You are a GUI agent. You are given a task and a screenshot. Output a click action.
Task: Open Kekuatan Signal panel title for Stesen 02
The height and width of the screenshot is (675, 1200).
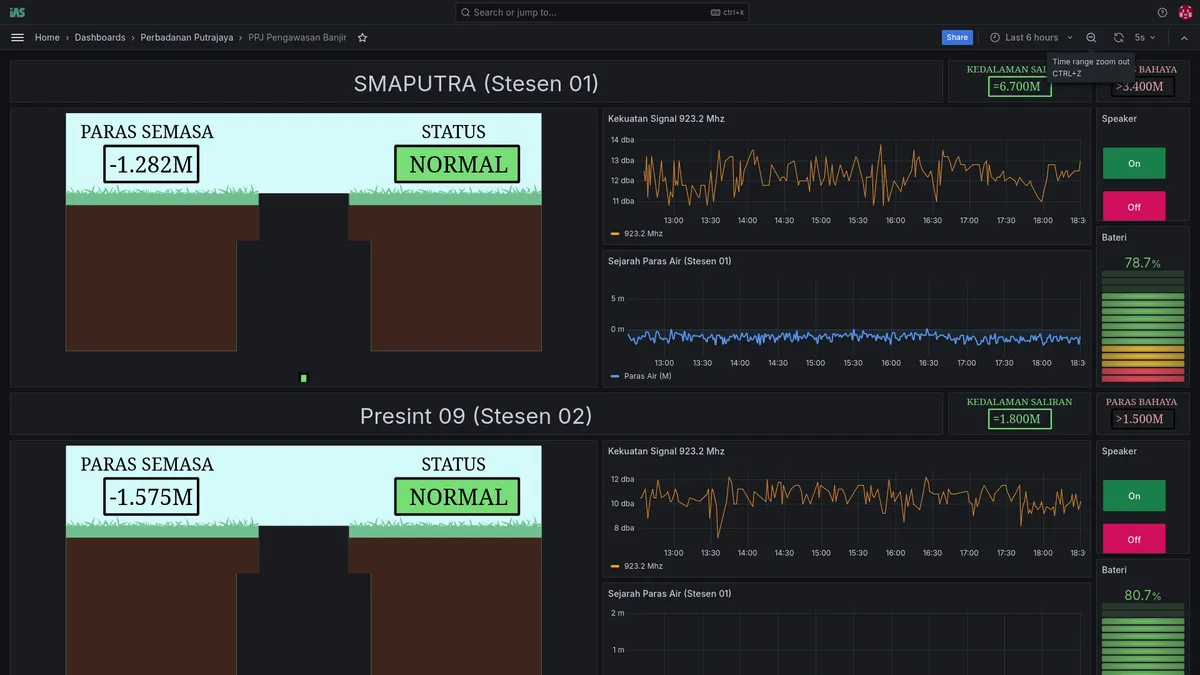pyautogui.click(x=666, y=451)
